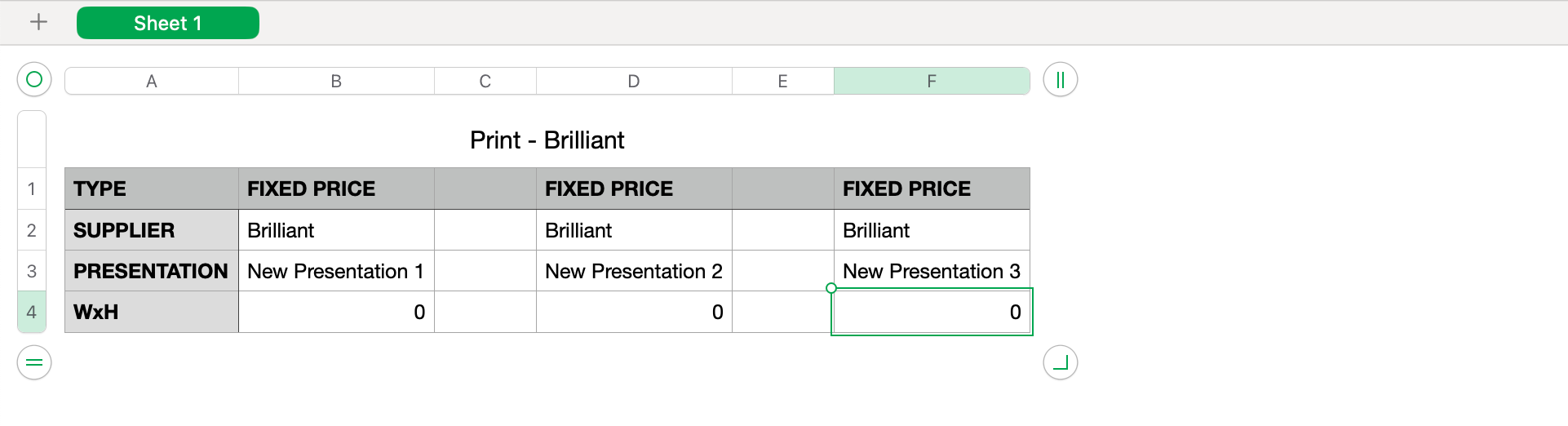Screen dimensions: 1568x426
Task: Select column B header
Action: [x=336, y=81]
